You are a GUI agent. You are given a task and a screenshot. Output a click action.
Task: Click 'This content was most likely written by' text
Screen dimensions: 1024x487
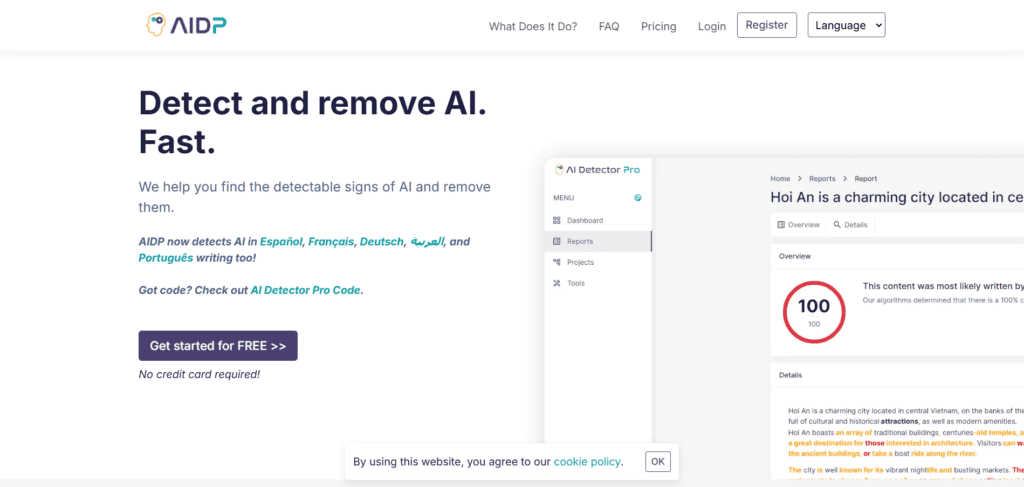[x=943, y=286]
